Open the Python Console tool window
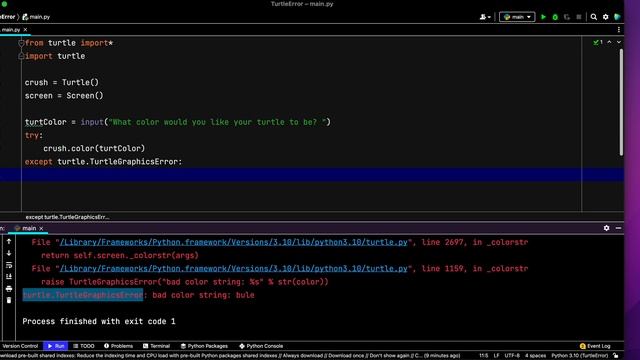The width and height of the screenshot is (640, 360). [261, 346]
